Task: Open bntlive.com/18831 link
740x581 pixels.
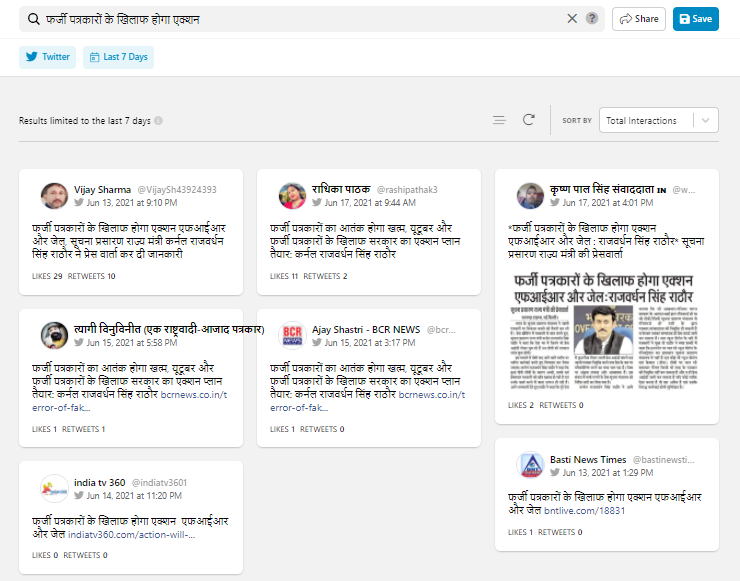Action: [x=584, y=511]
